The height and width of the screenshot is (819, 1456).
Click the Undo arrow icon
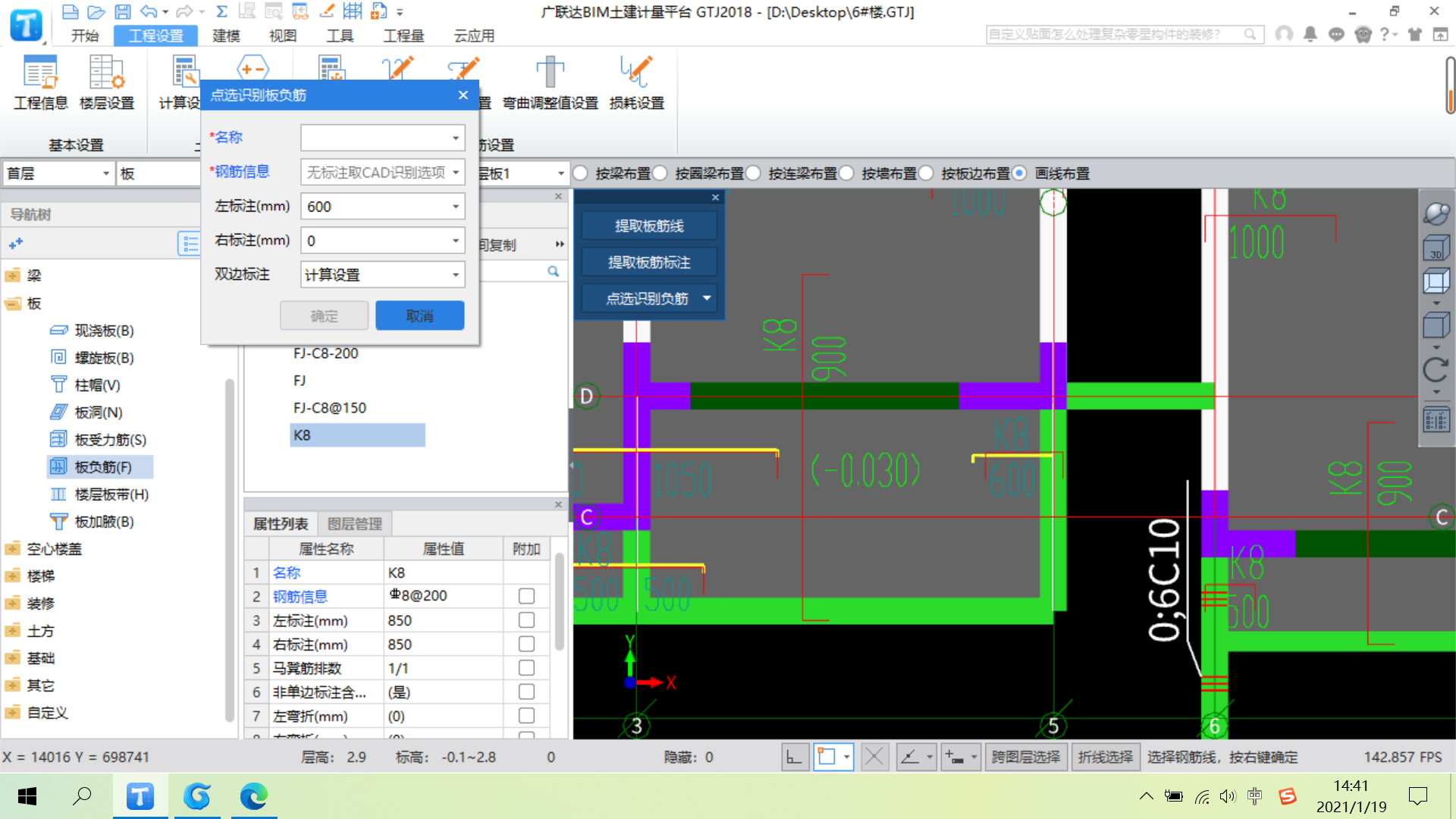149,11
